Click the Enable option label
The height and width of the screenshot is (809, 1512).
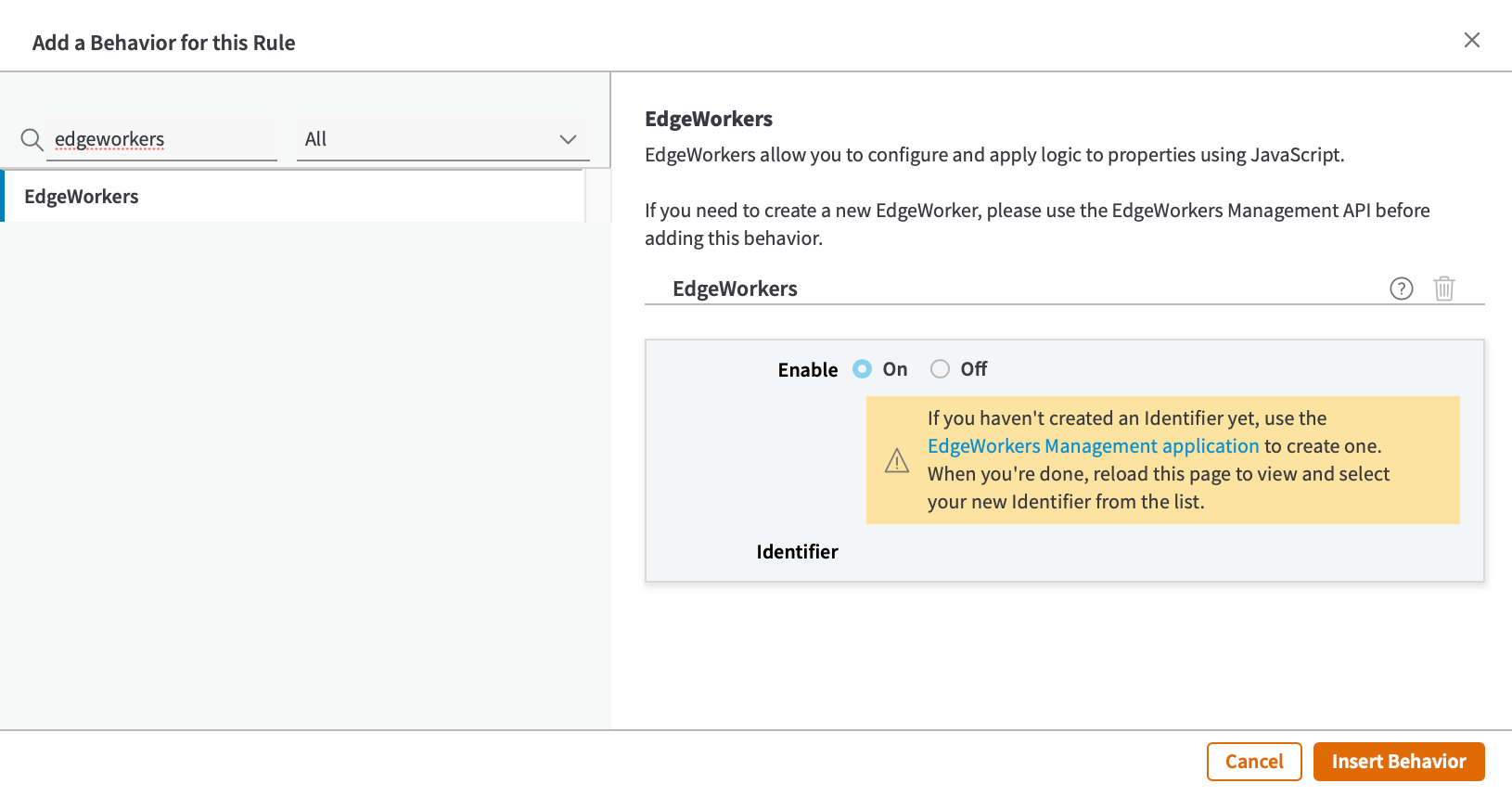[x=807, y=370]
